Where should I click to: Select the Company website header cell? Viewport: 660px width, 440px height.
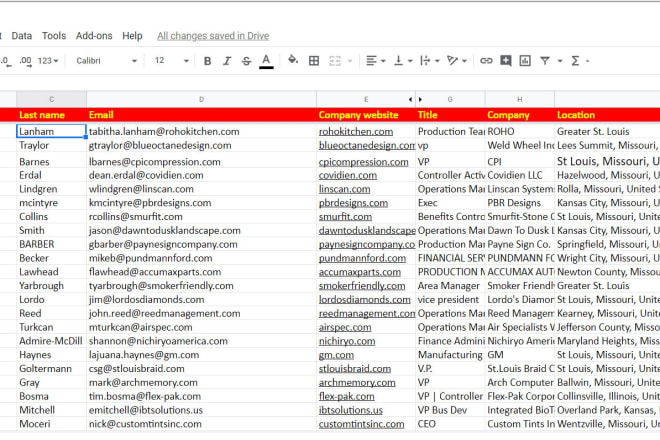pos(366,115)
